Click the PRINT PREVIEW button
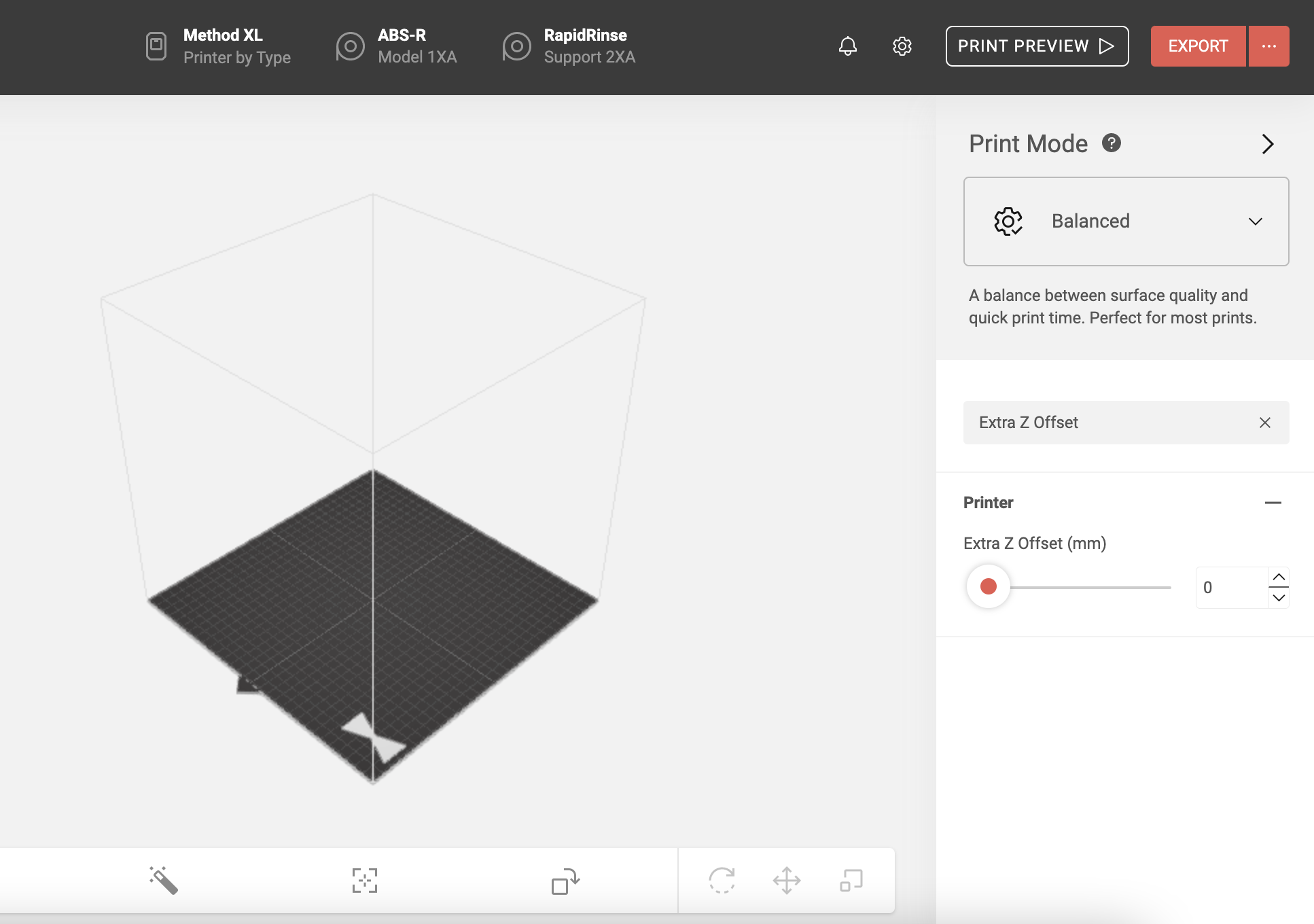 [1037, 46]
